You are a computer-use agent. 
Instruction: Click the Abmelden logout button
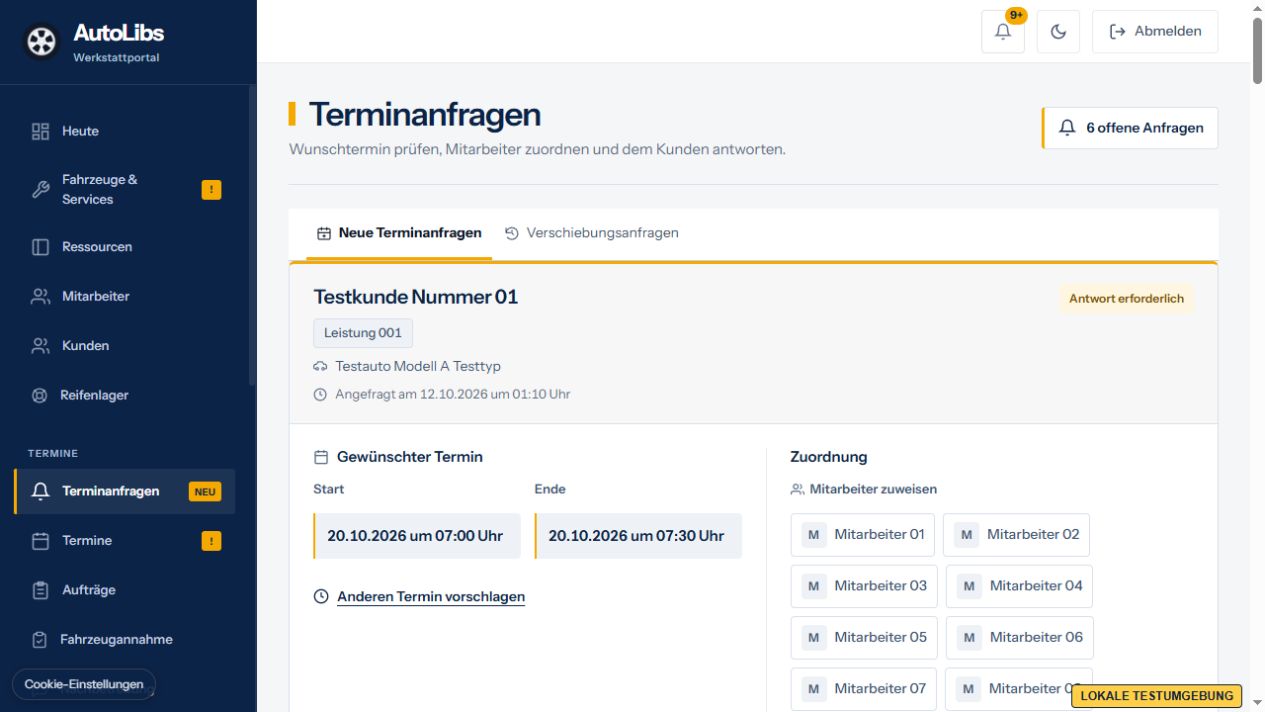click(1155, 31)
